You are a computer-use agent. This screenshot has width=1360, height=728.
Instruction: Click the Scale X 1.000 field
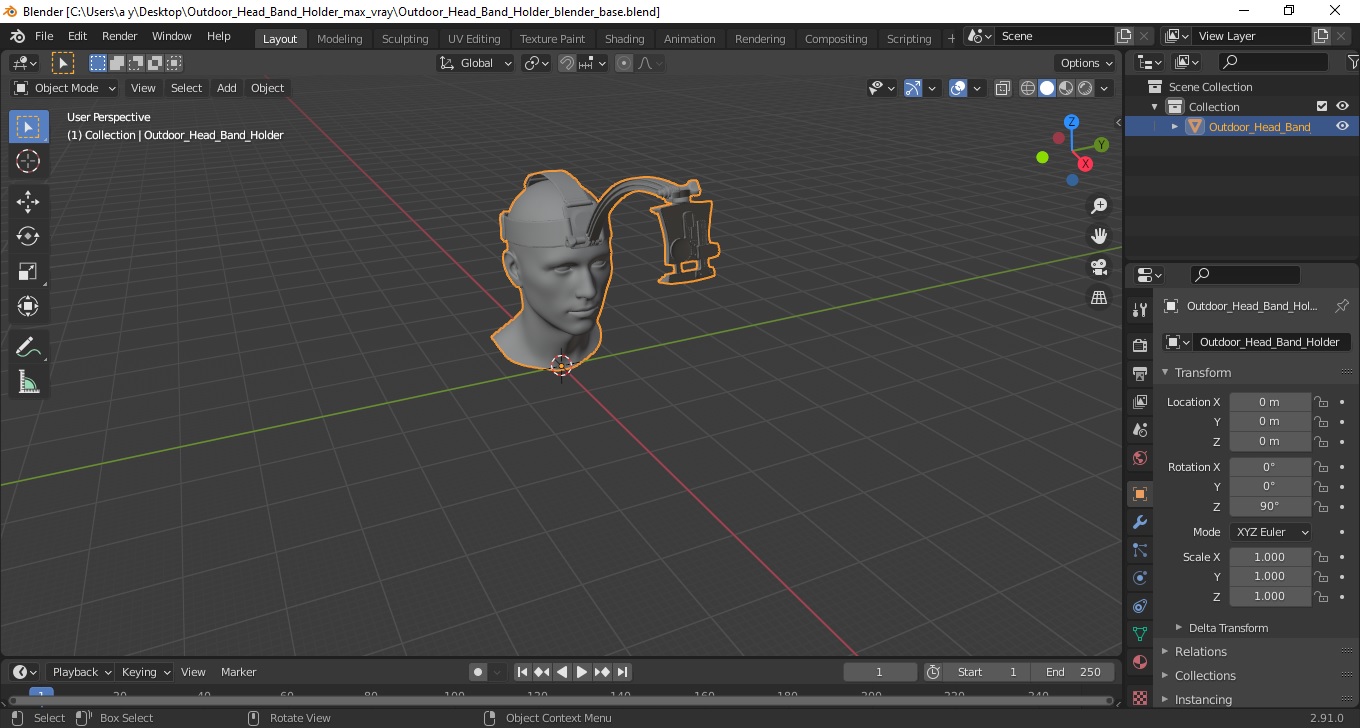coord(1270,557)
